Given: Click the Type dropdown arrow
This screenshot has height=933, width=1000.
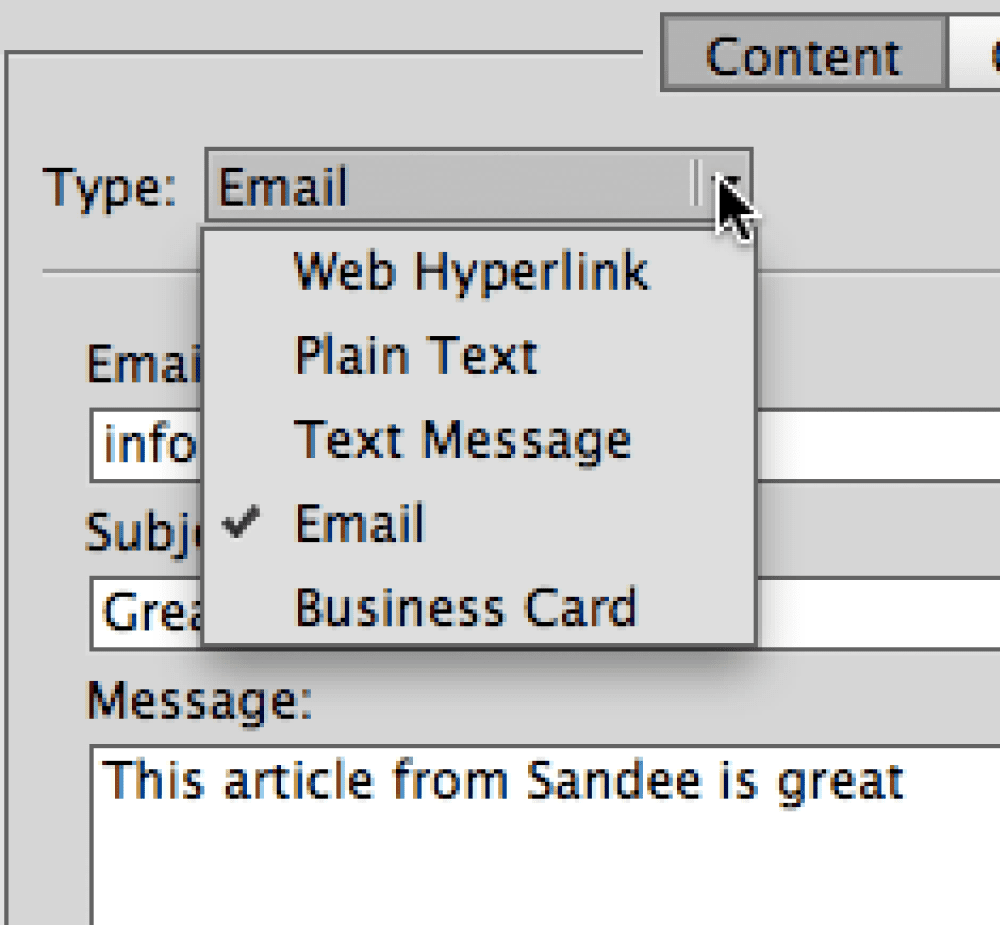Looking at the screenshot, I should (728, 186).
